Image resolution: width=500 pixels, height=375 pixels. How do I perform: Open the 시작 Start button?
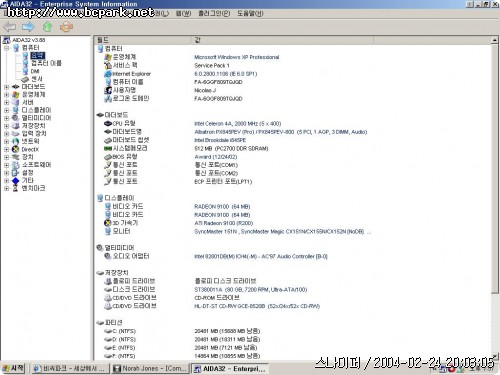click(x=13, y=368)
